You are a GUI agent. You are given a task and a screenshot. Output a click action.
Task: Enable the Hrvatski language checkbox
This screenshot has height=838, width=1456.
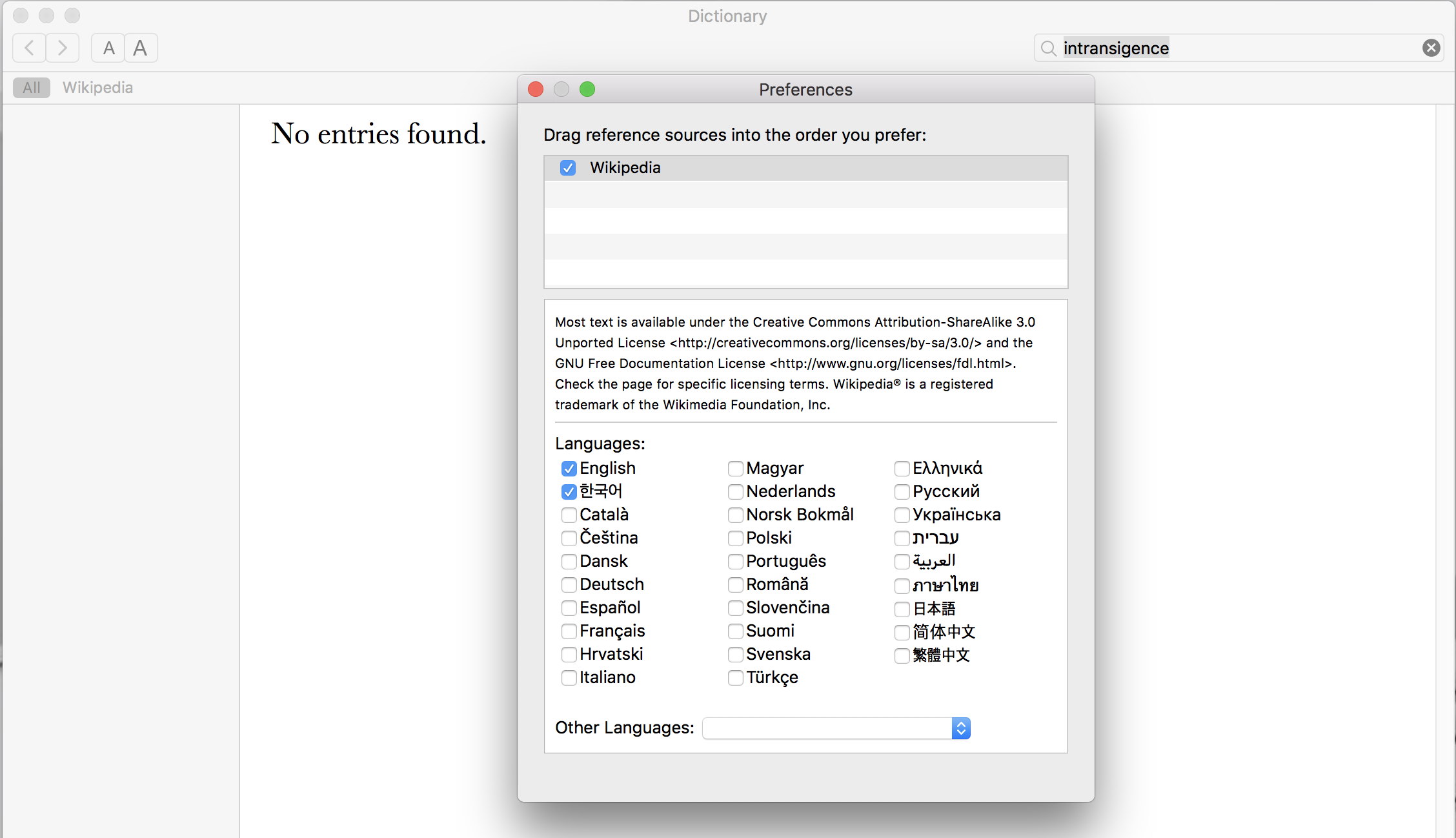click(x=569, y=654)
